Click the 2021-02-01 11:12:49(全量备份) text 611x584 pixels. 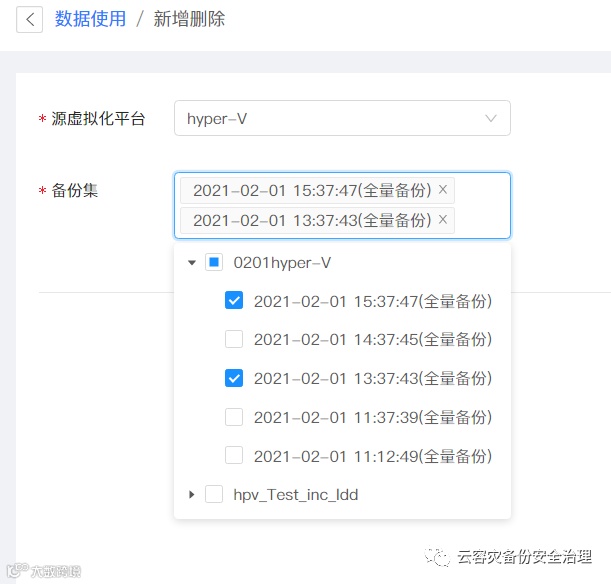373,456
